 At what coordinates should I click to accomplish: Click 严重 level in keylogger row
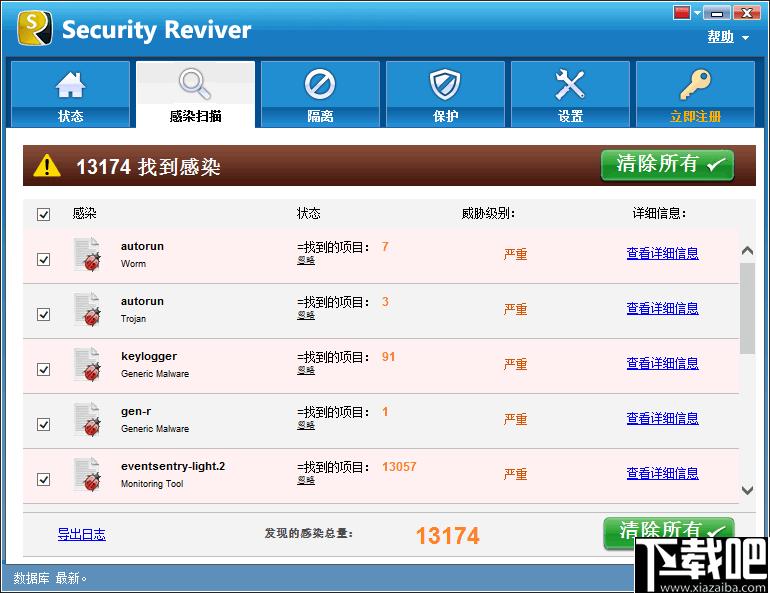515,364
